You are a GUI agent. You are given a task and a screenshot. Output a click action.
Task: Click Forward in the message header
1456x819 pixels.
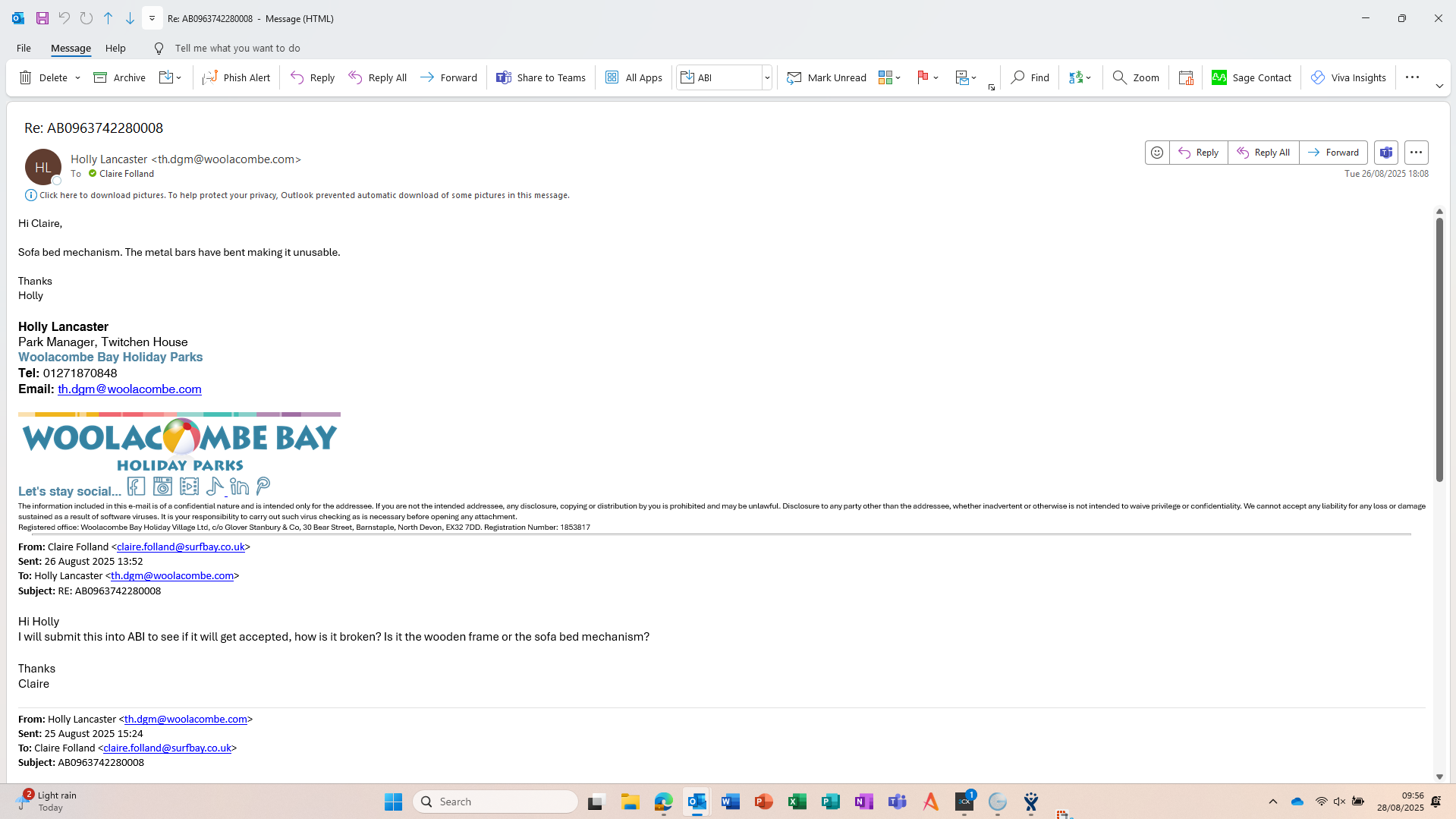click(1333, 153)
